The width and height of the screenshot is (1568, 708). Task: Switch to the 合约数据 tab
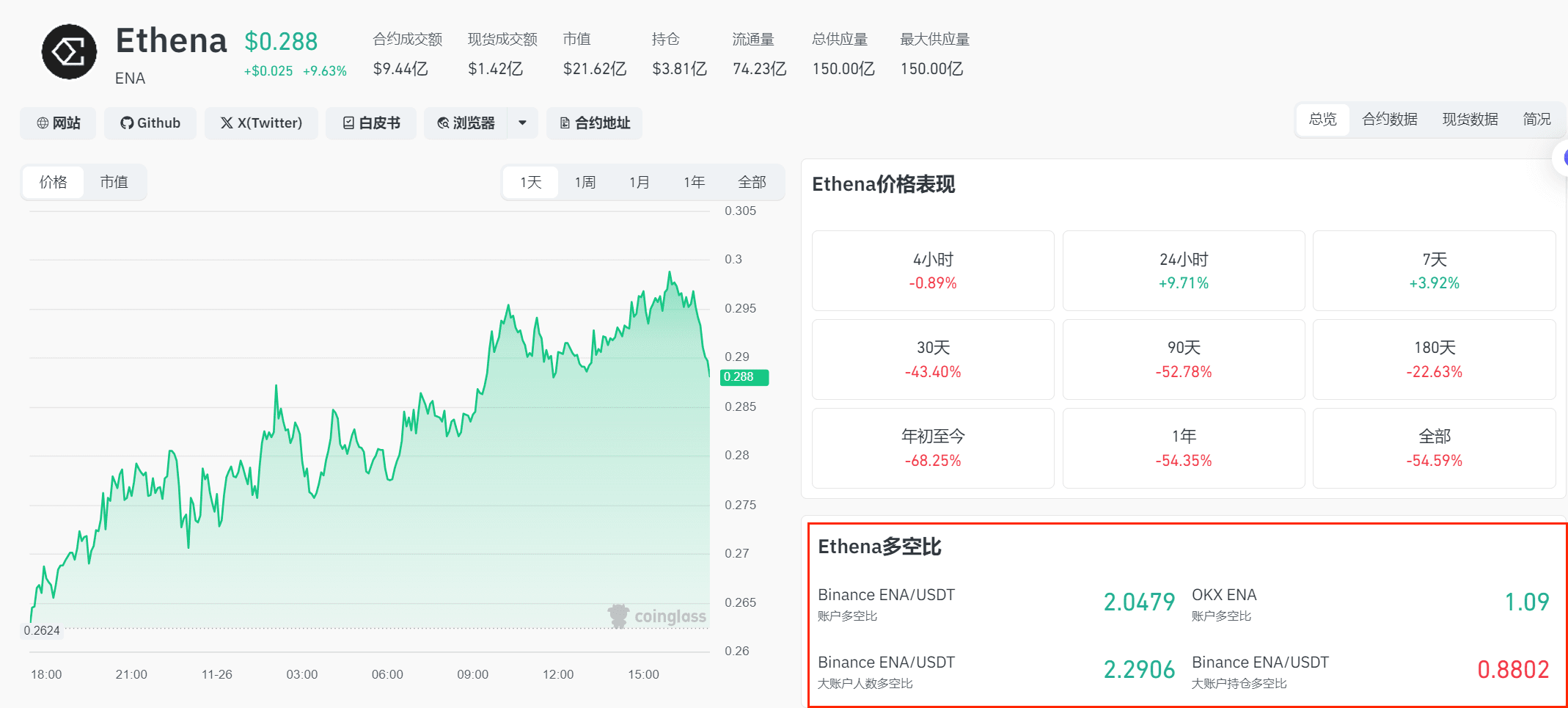(x=1390, y=120)
